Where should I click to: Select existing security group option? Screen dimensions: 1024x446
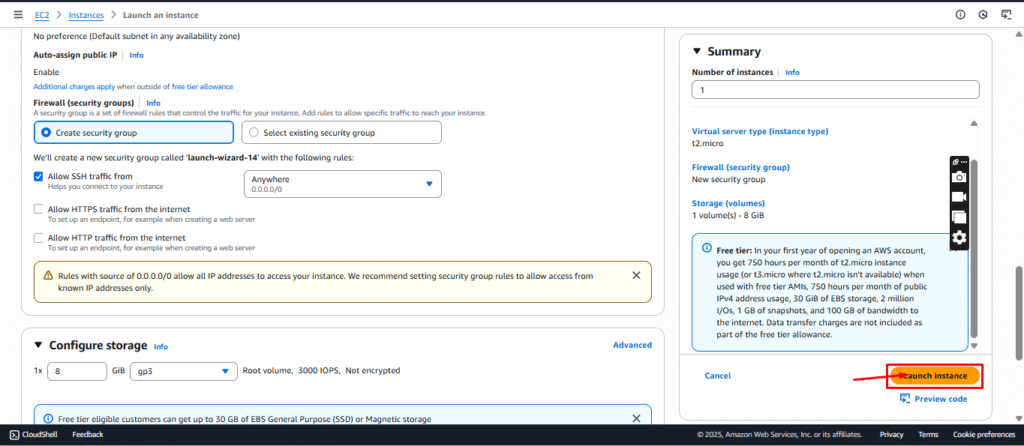[x=342, y=133]
